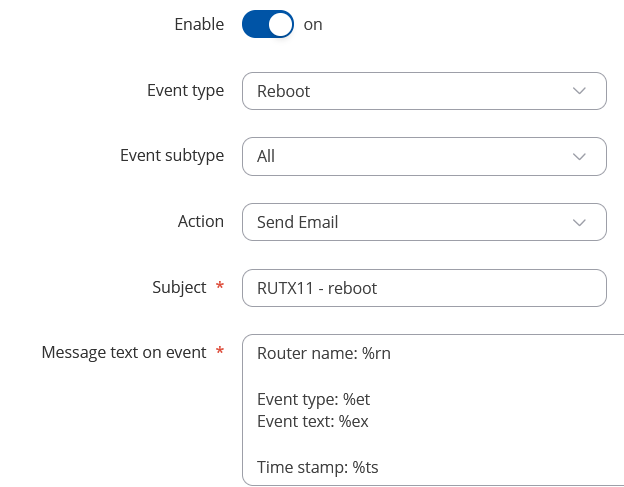Click the red asterisk beside Message text label
Screen dimensions: 624x487
tap(220, 351)
